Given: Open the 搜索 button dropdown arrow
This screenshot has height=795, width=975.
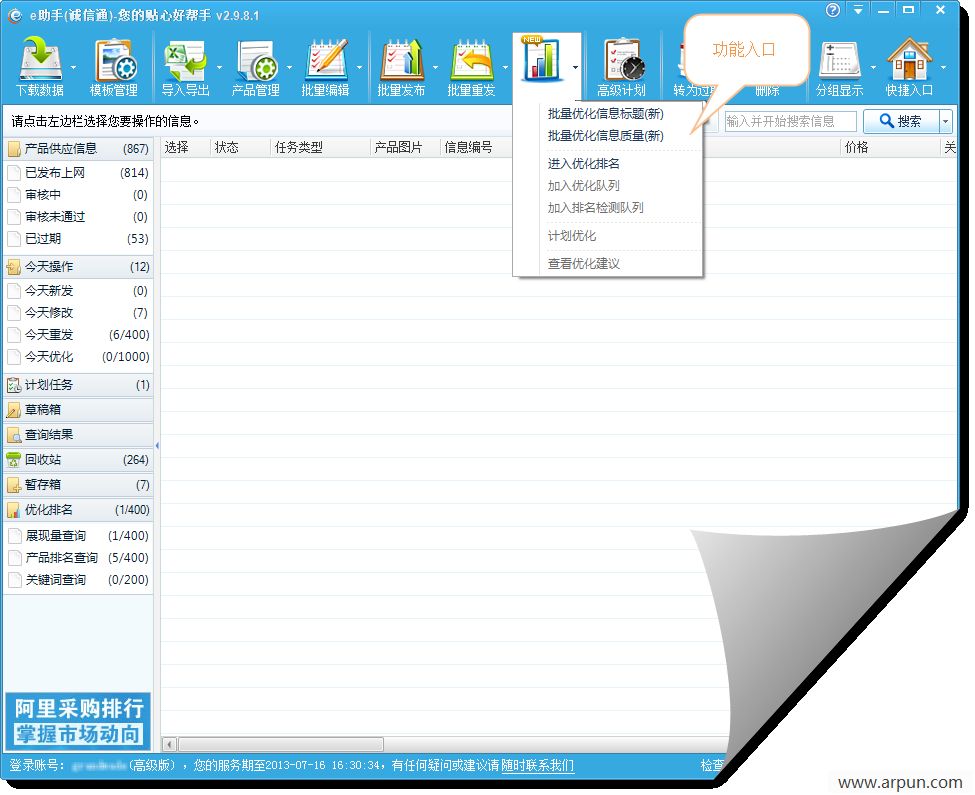Looking at the screenshot, I should (x=946, y=121).
